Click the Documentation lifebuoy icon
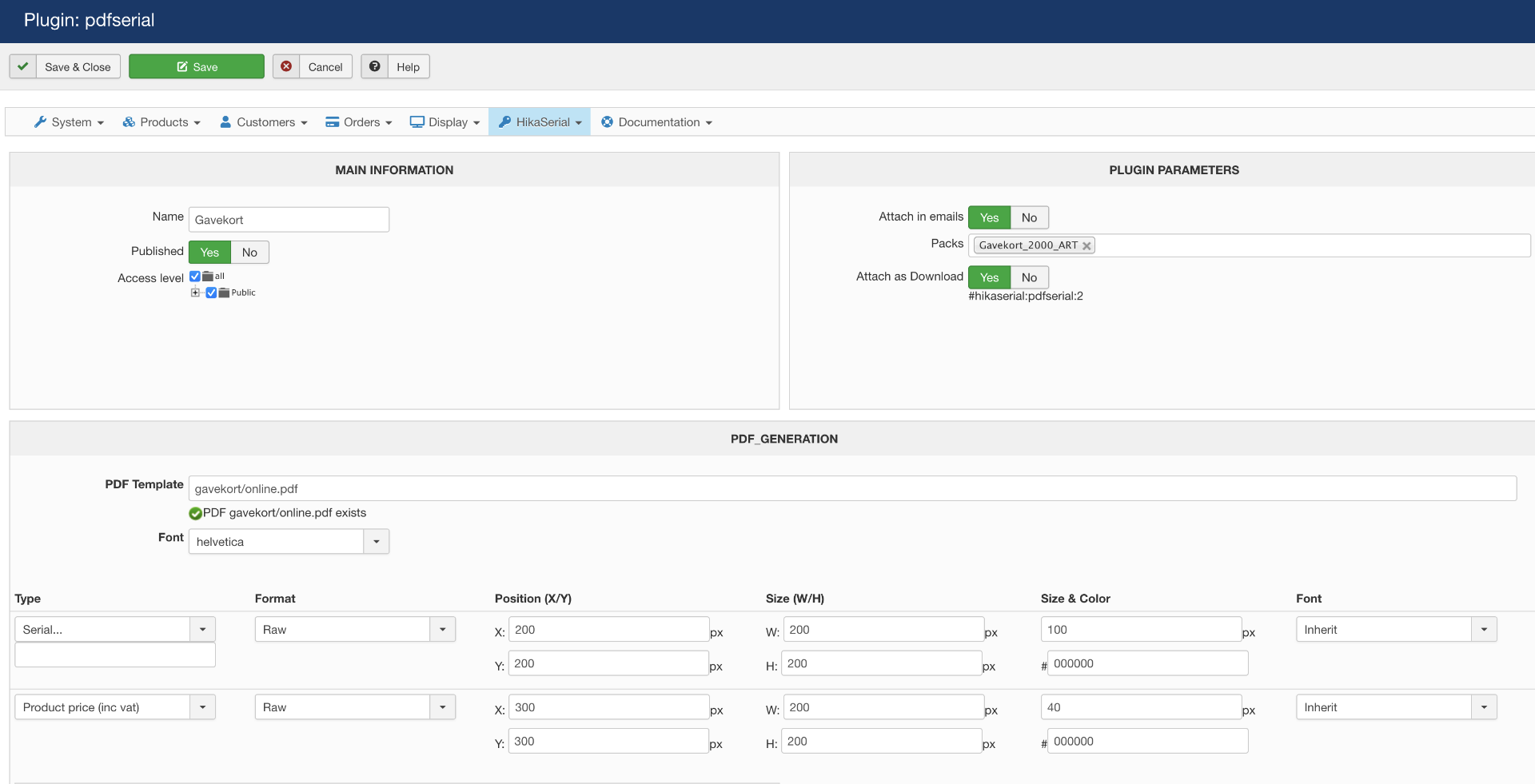Viewport: 1535px width, 784px height. 608,122
